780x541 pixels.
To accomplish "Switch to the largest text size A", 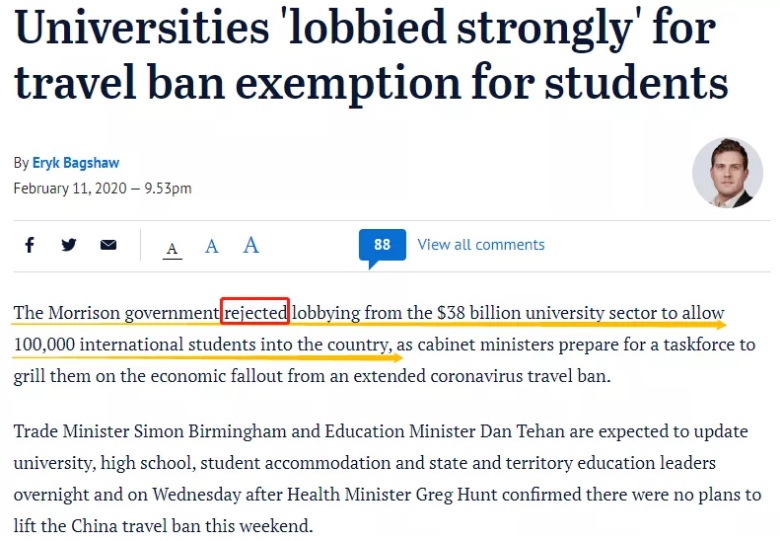I will 251,244.
